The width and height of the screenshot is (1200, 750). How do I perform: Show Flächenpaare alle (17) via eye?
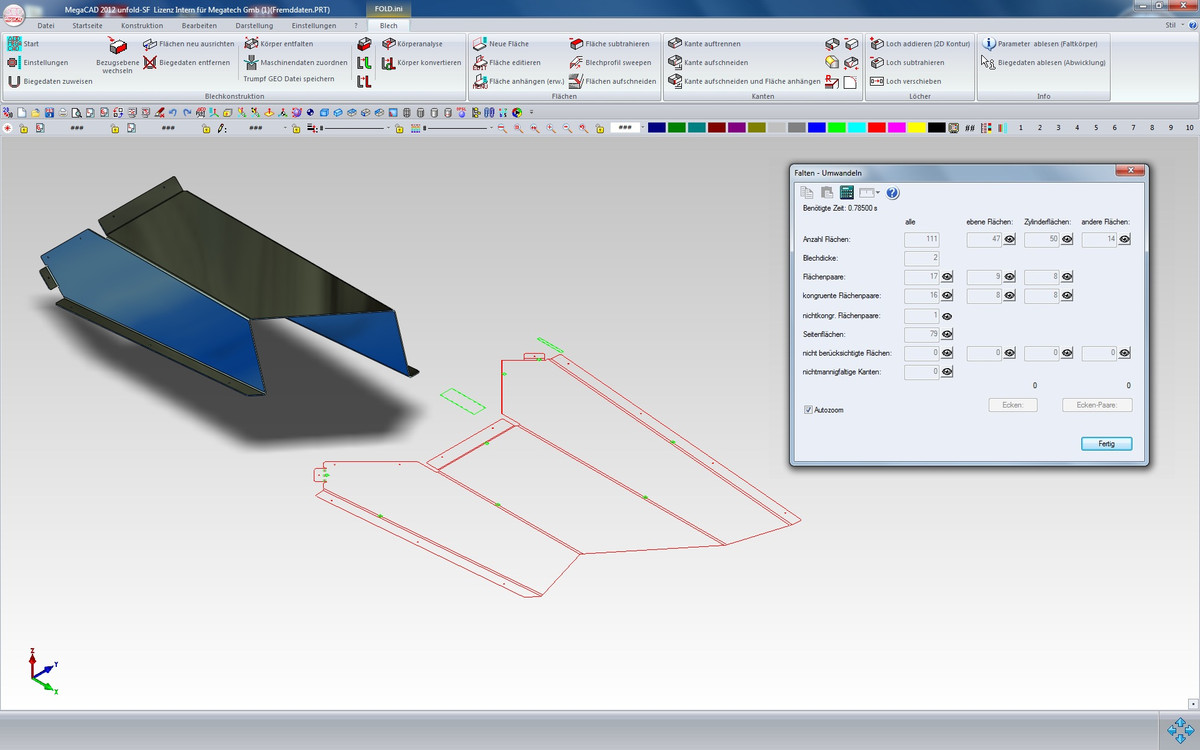coord(947,277)
